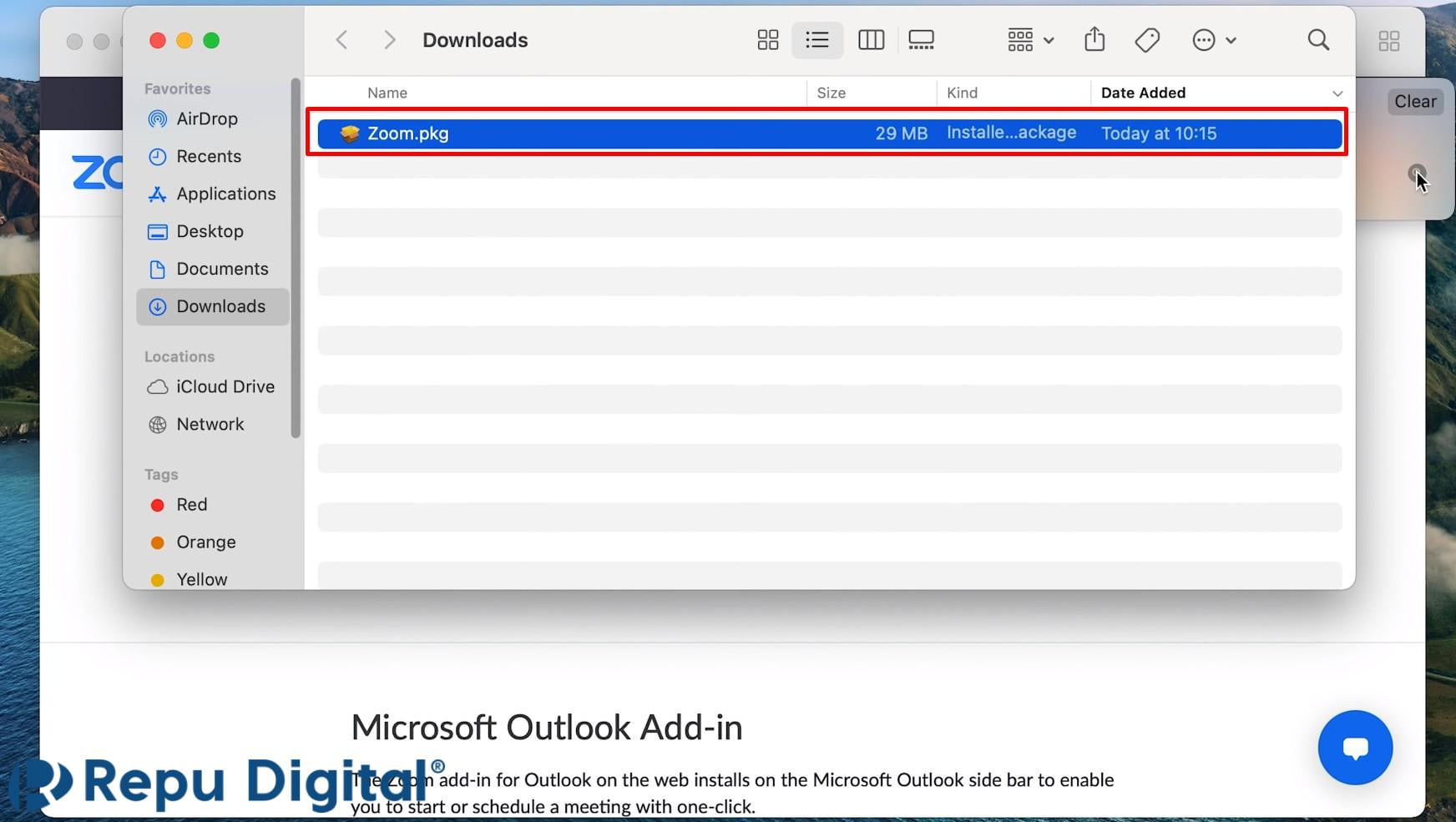Select the Zoom.pkg installer file
Viewport: 1456px width, 822px height.
pyautogui.click(x=408, y=134)
